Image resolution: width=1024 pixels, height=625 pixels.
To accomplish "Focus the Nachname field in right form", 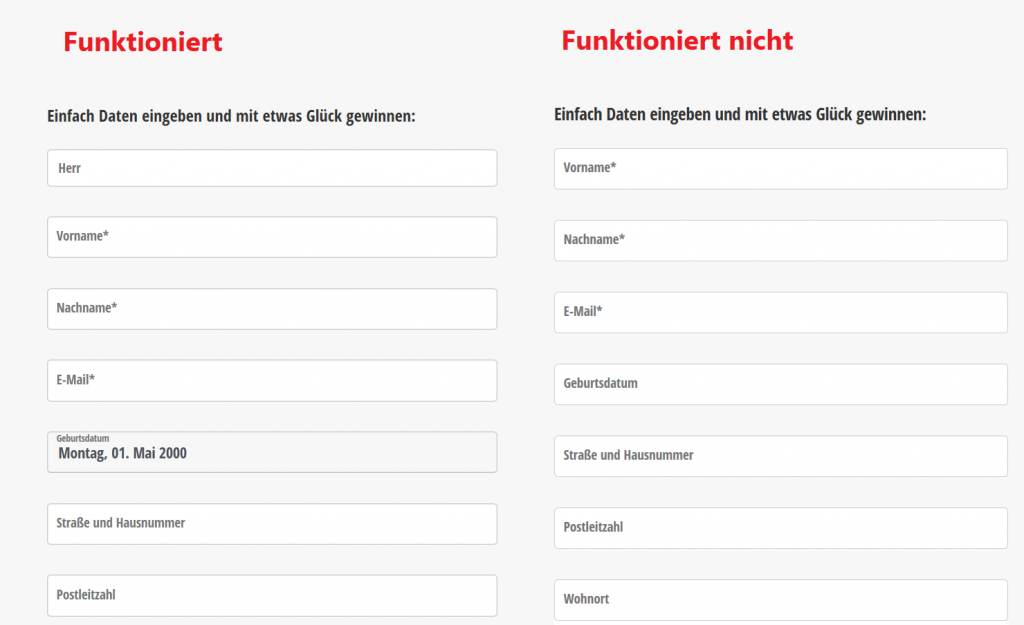I will [x=780, y=240].
